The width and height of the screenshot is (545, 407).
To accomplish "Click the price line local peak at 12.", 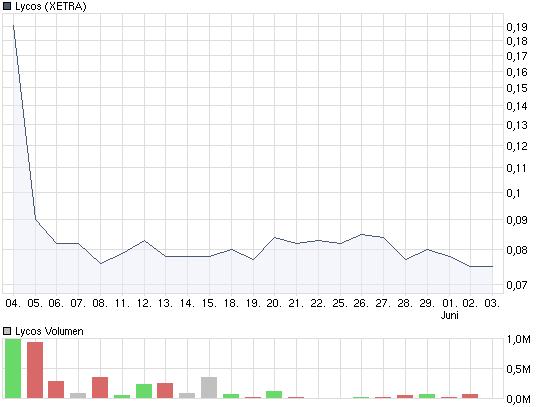I will pyautogui.click(x=144, y=241).
